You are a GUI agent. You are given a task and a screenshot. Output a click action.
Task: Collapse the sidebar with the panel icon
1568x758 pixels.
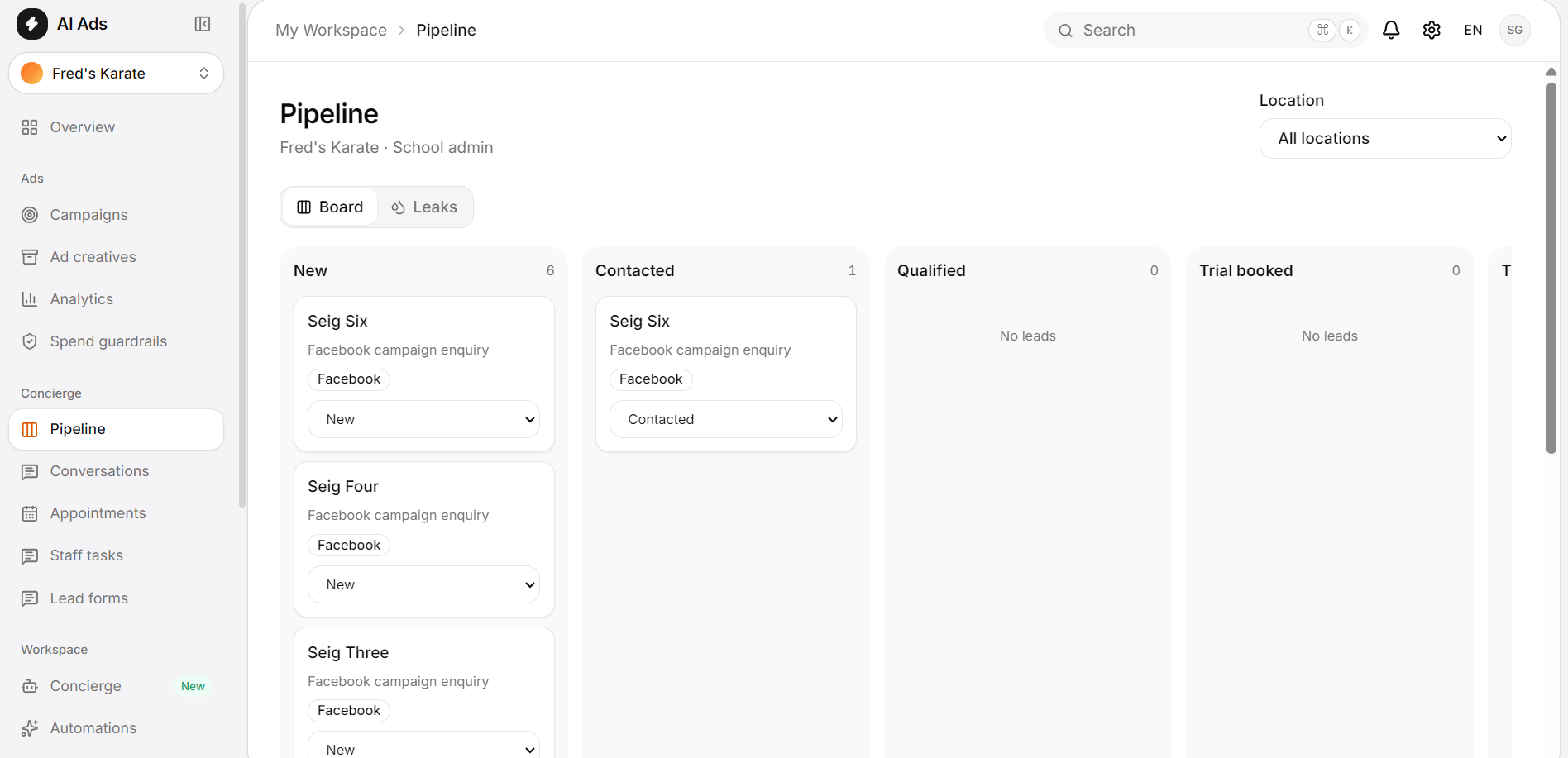pyautogui.click(x=203, y=24)
